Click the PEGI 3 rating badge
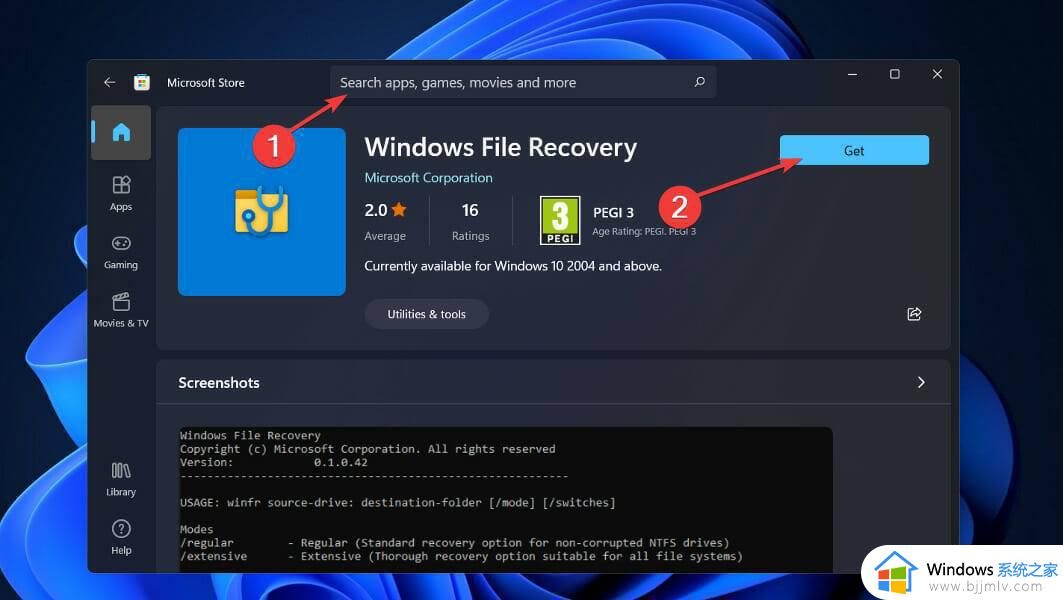 point(560,220)
